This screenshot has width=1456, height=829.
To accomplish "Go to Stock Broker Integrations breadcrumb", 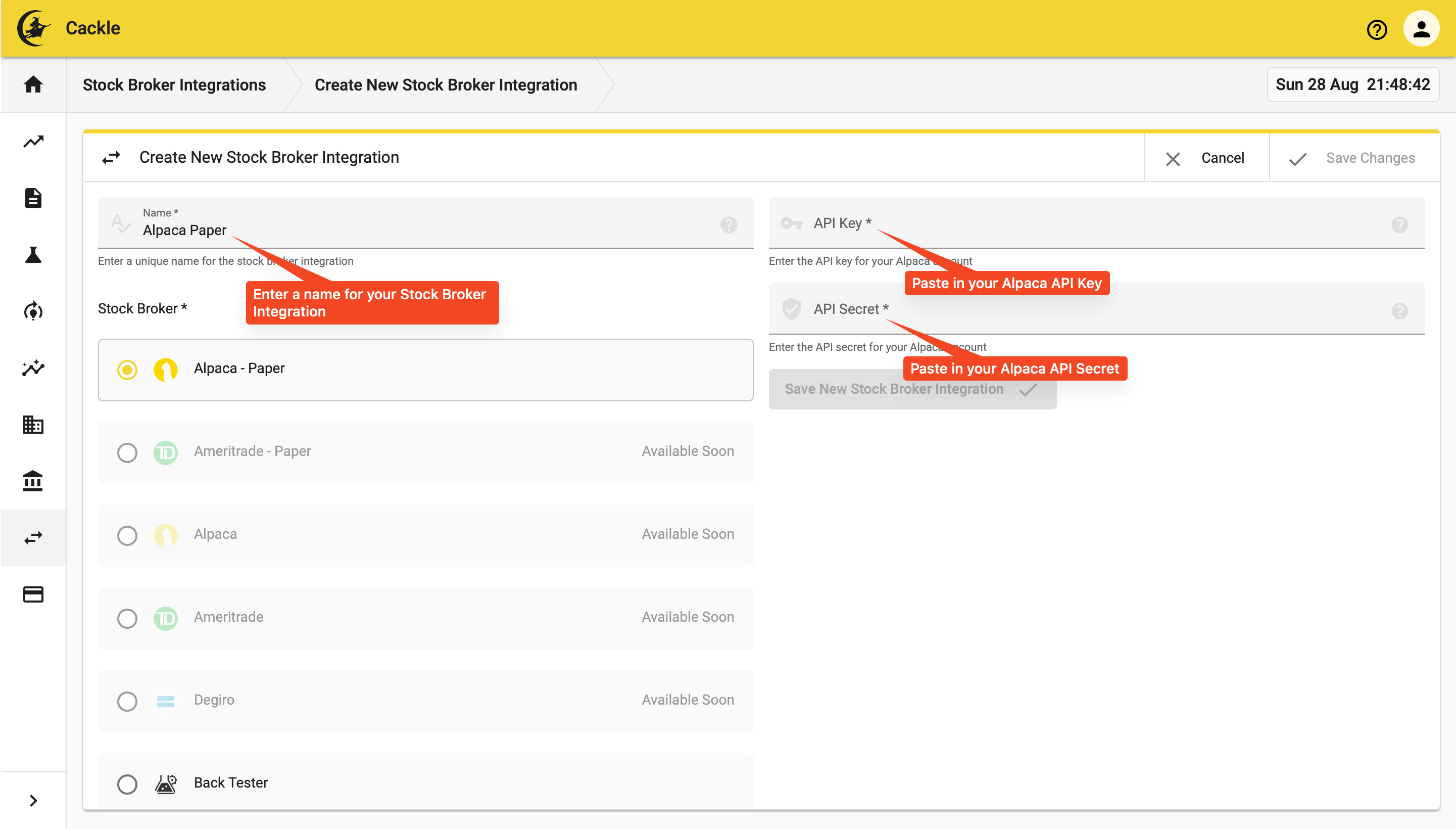I will coord(174,85).
